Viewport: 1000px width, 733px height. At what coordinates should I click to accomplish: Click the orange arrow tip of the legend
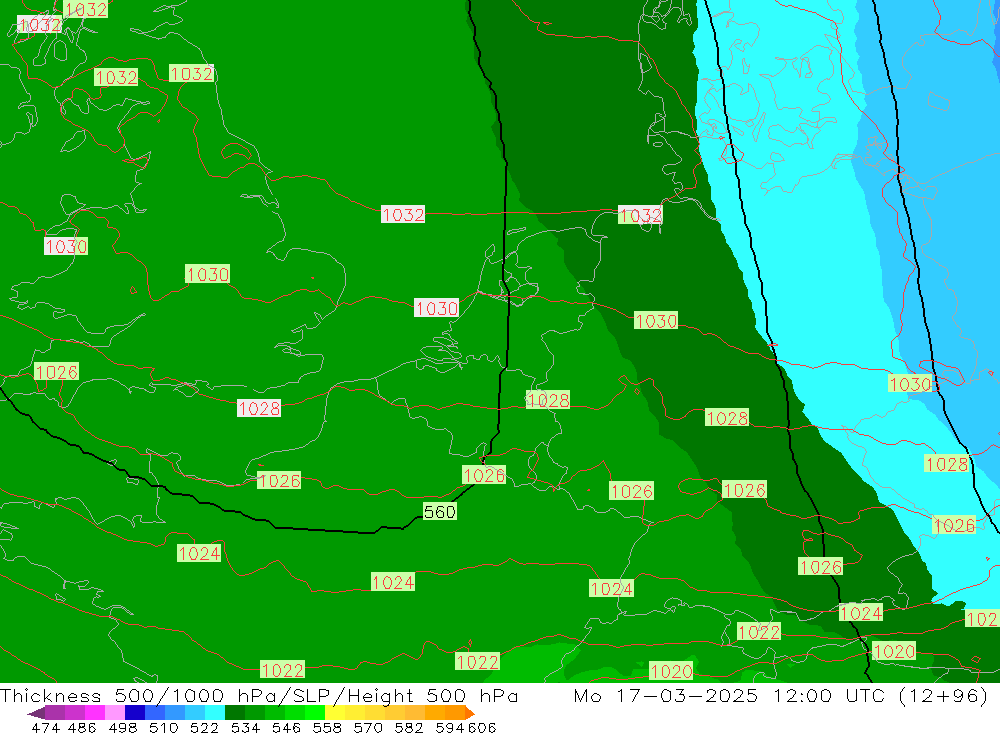click(470, 713)
